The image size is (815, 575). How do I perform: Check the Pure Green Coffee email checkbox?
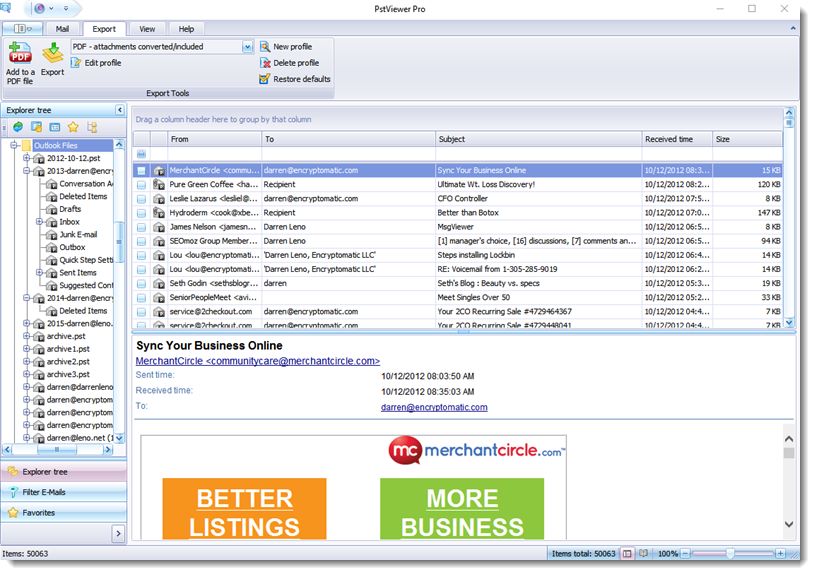(141, 185)
